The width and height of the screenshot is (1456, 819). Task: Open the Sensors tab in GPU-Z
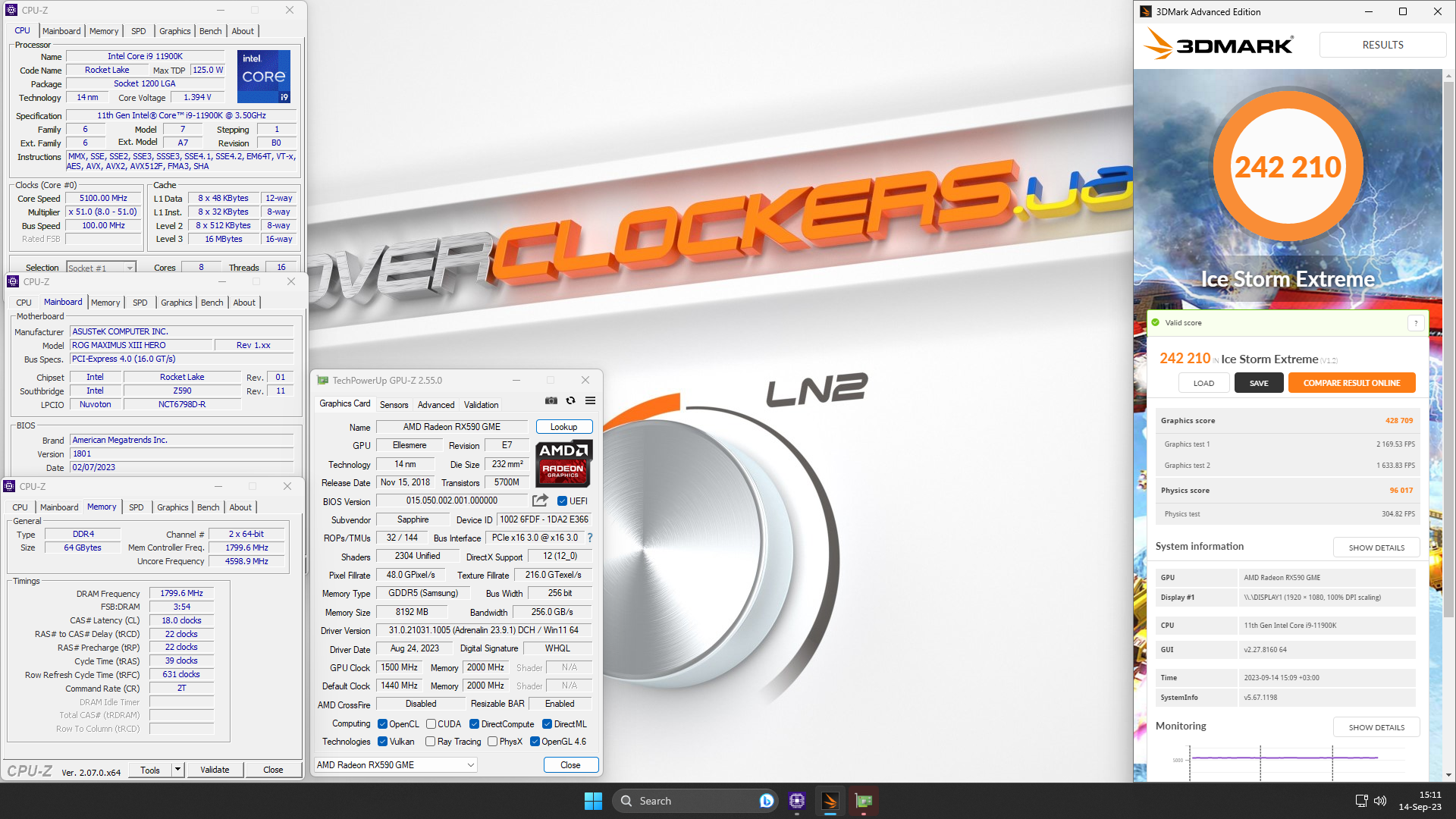coord(394,405)
